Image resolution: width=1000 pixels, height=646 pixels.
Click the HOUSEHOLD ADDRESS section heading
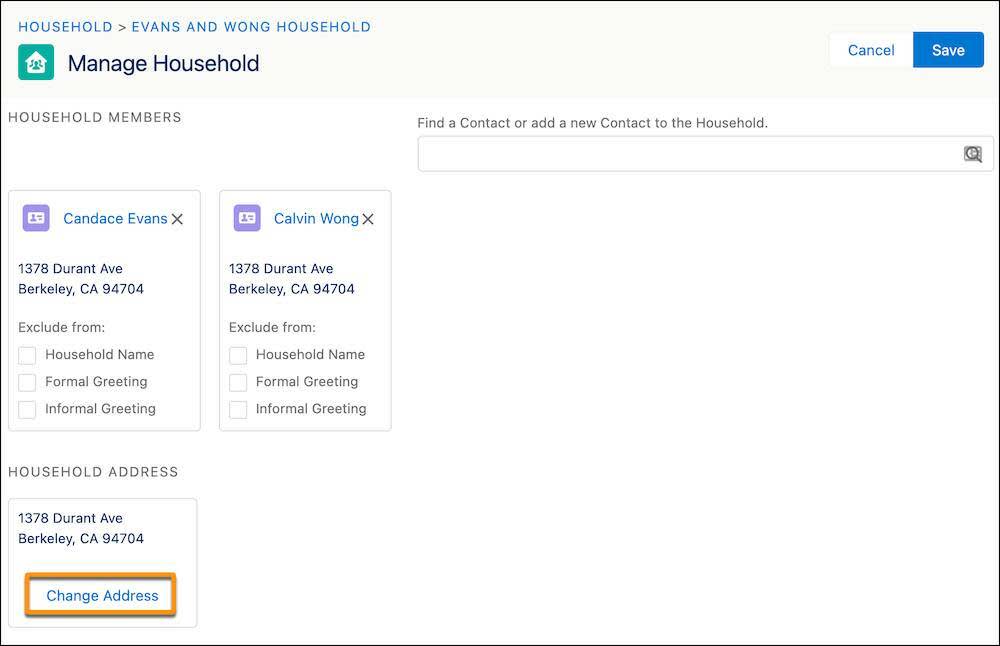pyautogui.click(x=93, y=472)
